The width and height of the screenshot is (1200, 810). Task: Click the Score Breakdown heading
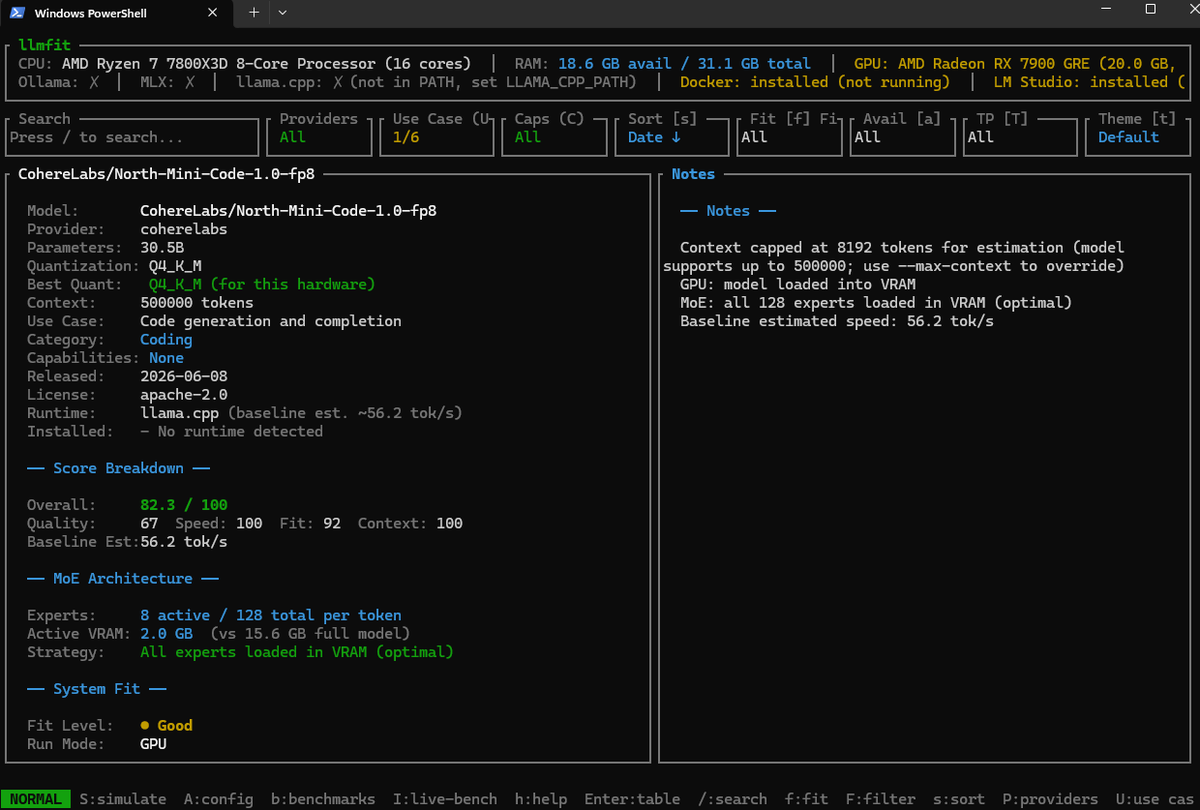pos(118,468)
